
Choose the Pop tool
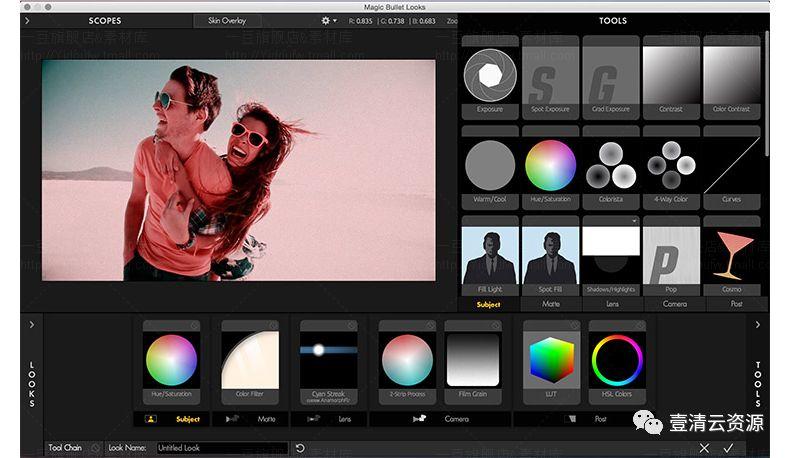pyautogui.click(x=671, y=256)
